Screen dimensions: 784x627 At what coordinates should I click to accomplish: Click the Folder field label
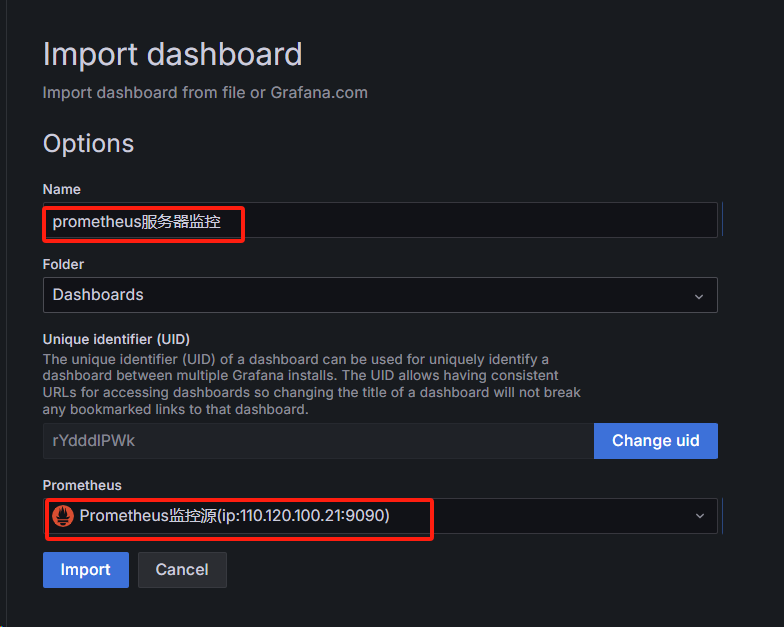[64, 264]
